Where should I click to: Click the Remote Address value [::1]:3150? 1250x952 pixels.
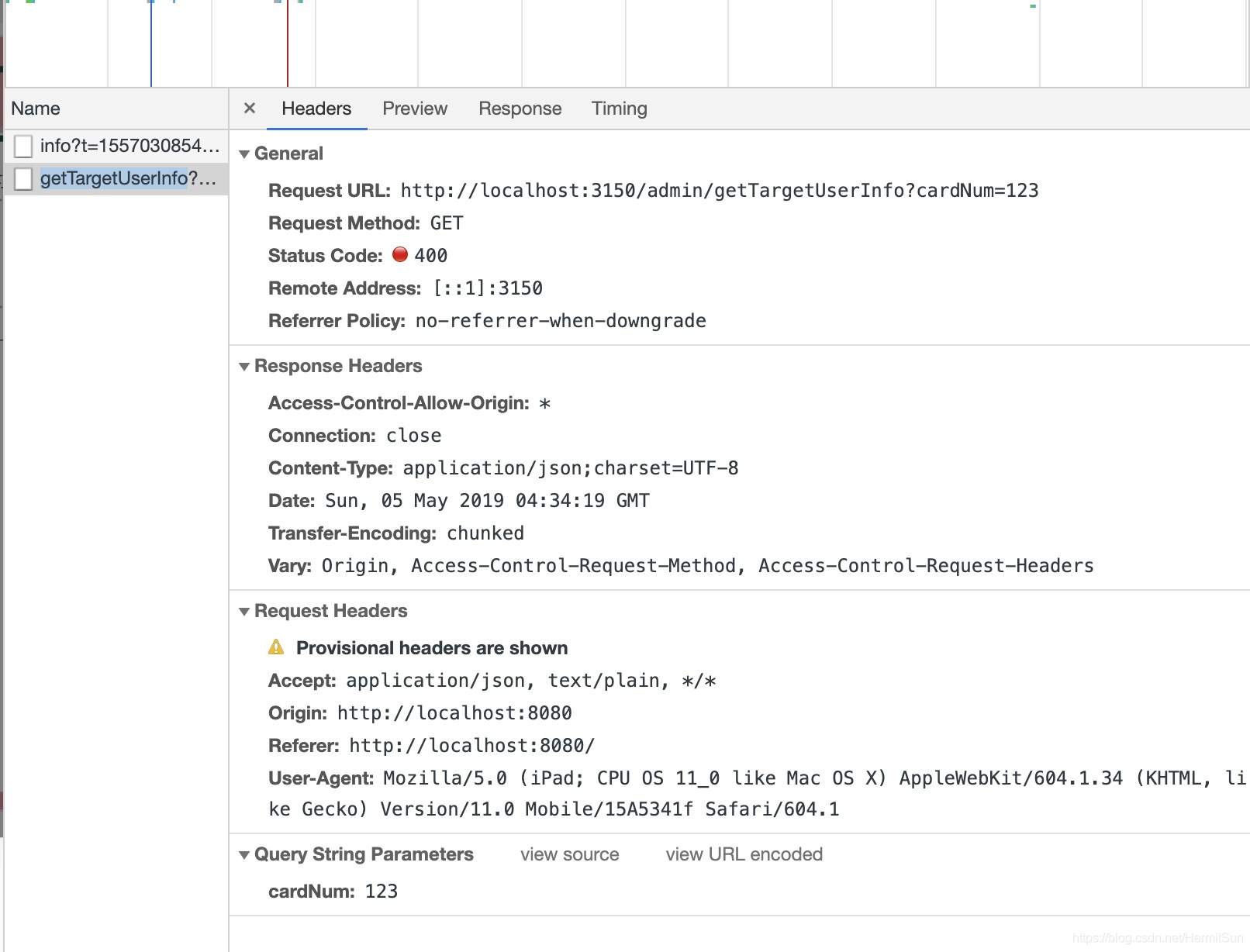coord(488,288)
